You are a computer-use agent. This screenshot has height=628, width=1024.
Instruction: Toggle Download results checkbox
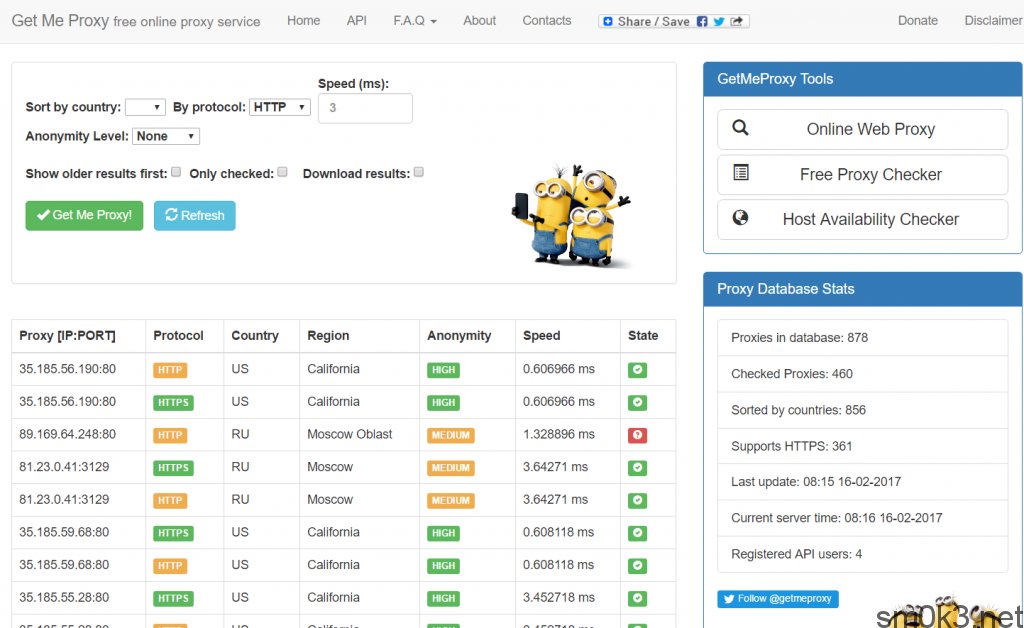[x=419, y=172]
